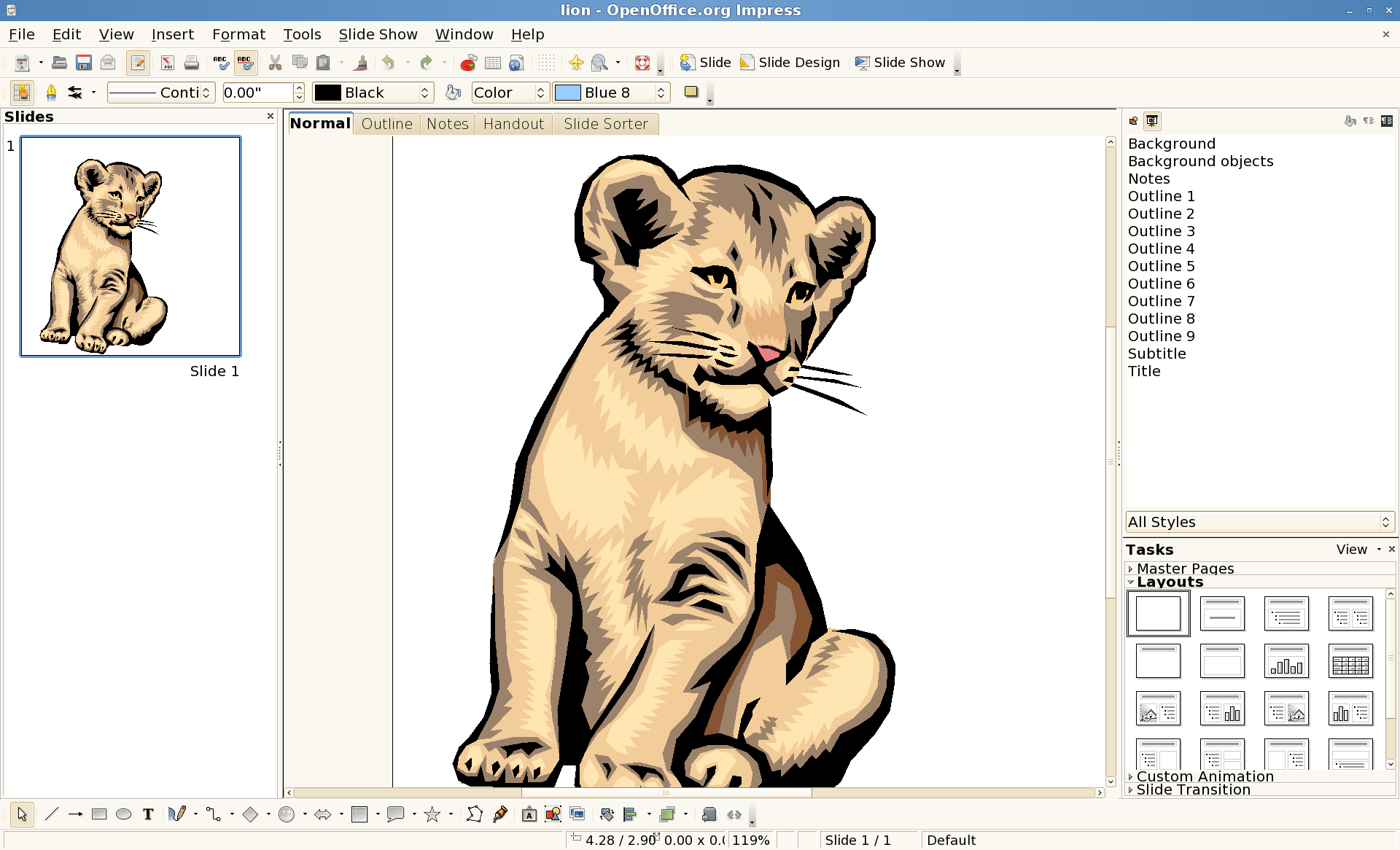Select the Ellipse drawing tool
The height and width of the screenshot is (850, 1400).
tap(123, 814)
